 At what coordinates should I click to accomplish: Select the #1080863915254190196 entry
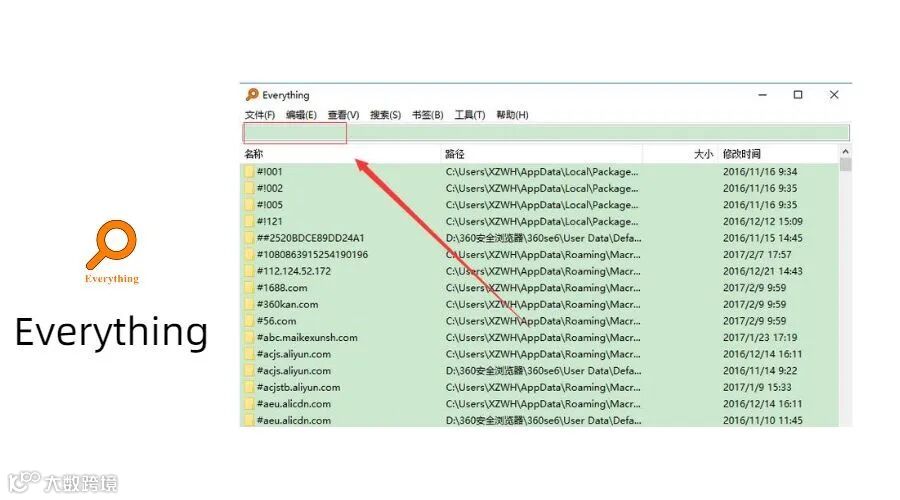coord(312,255)
